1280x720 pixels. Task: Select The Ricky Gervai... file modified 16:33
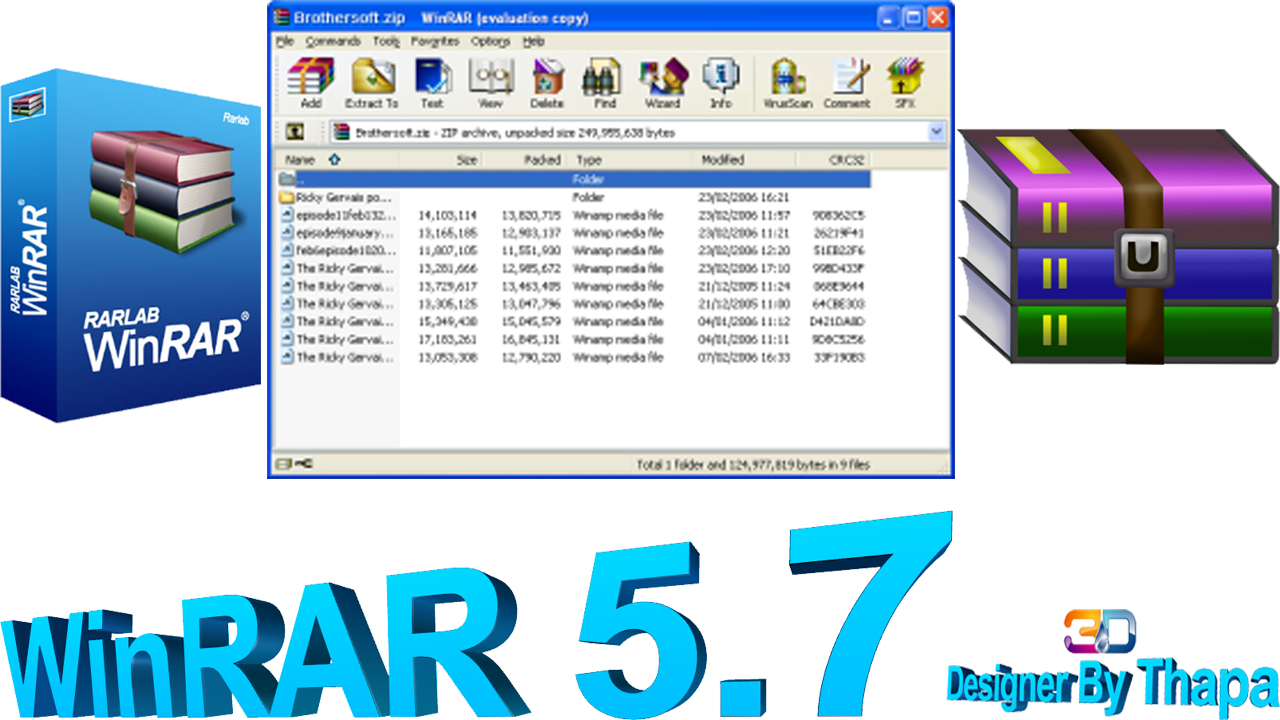coord(346,357)
